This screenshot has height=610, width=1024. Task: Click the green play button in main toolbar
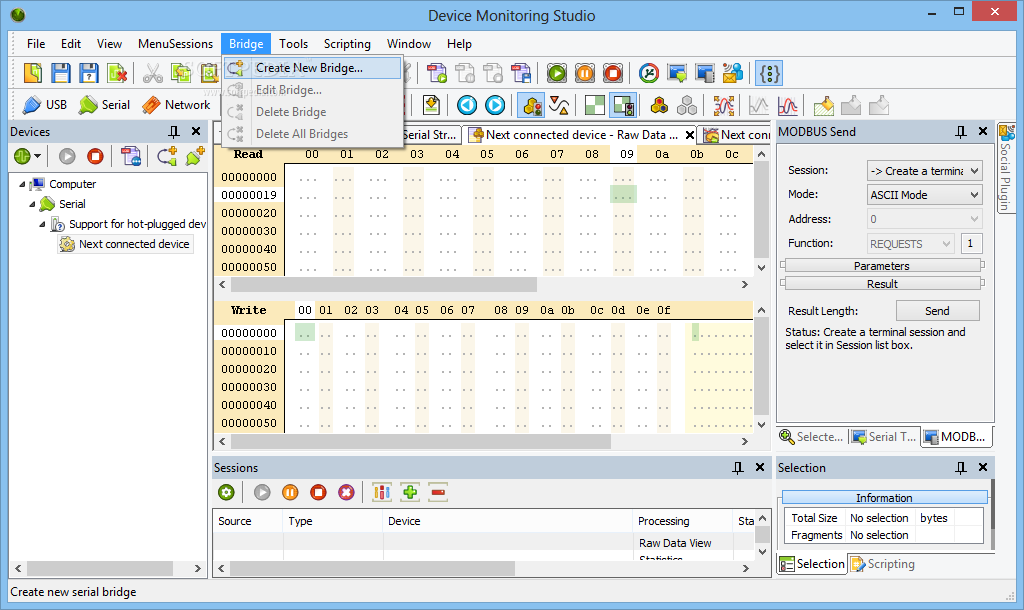(x=557, y=73)
